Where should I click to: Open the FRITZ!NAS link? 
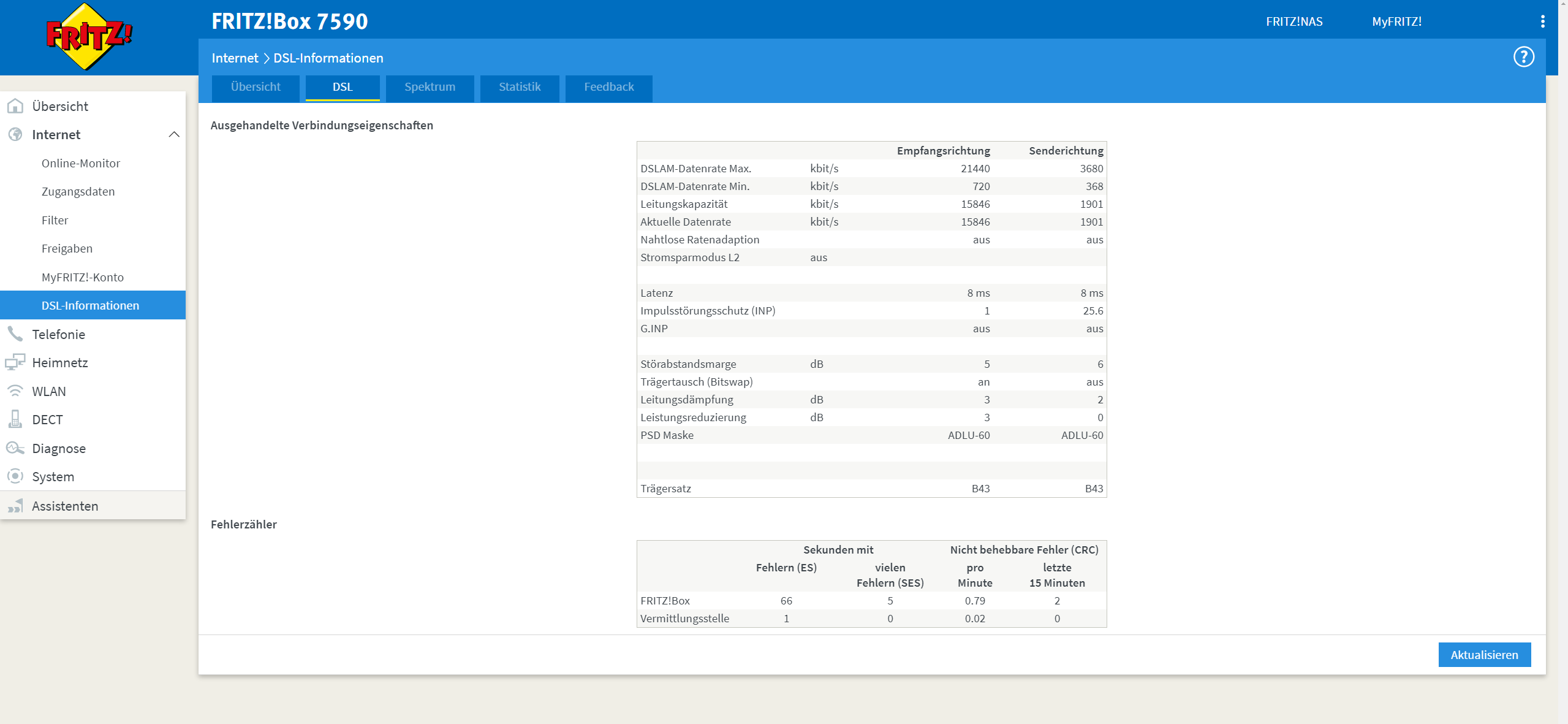1294,21
